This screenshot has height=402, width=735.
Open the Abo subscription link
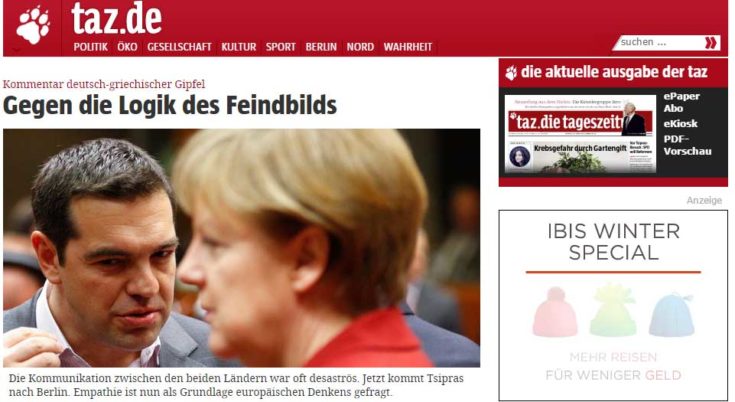(673, 108)
